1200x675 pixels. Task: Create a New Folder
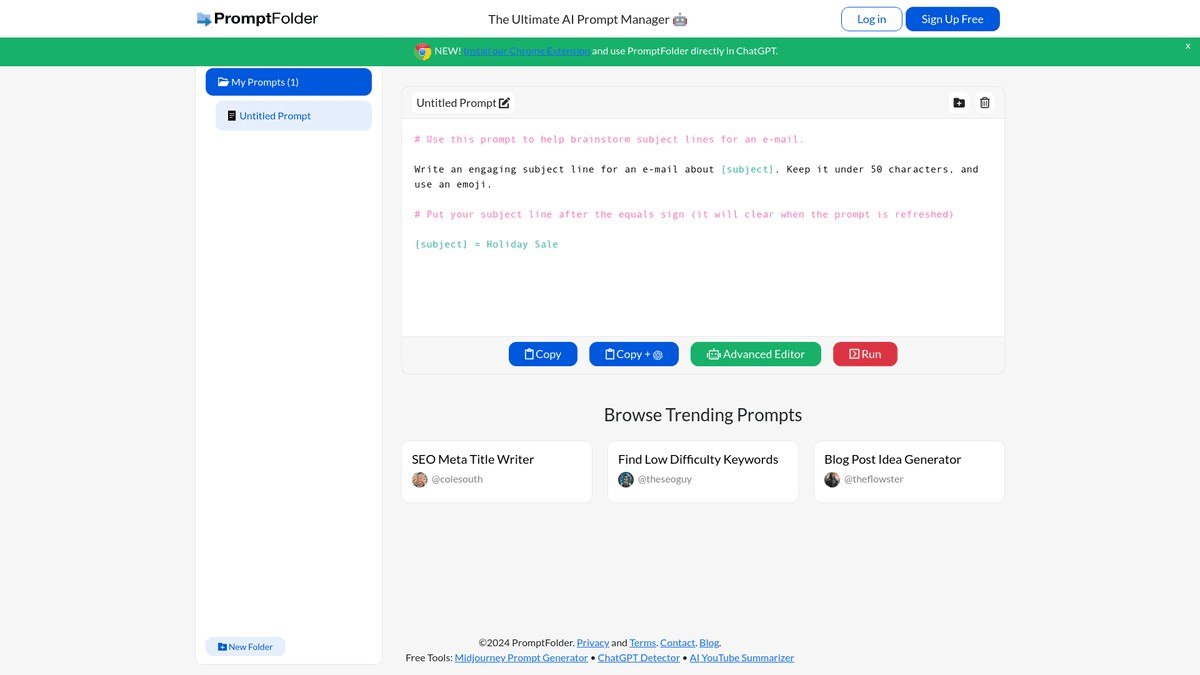point(246,647)
